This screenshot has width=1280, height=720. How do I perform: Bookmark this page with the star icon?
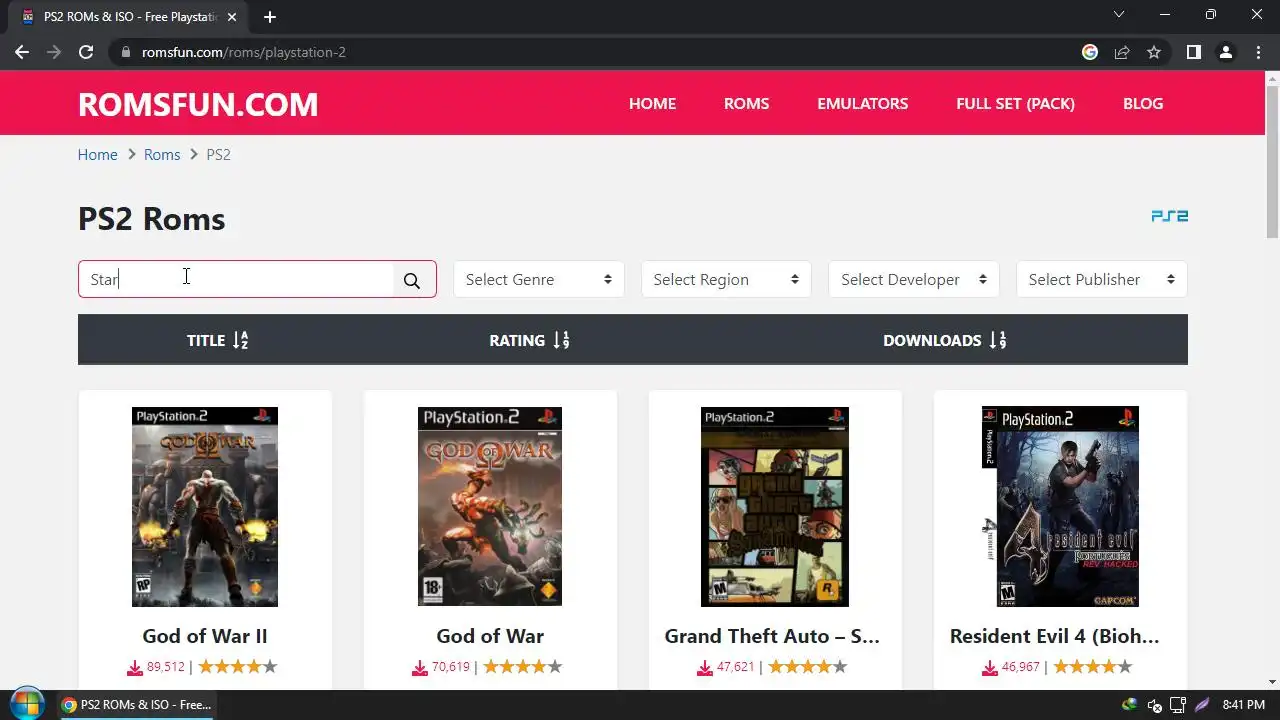[x=1154, y=52]
